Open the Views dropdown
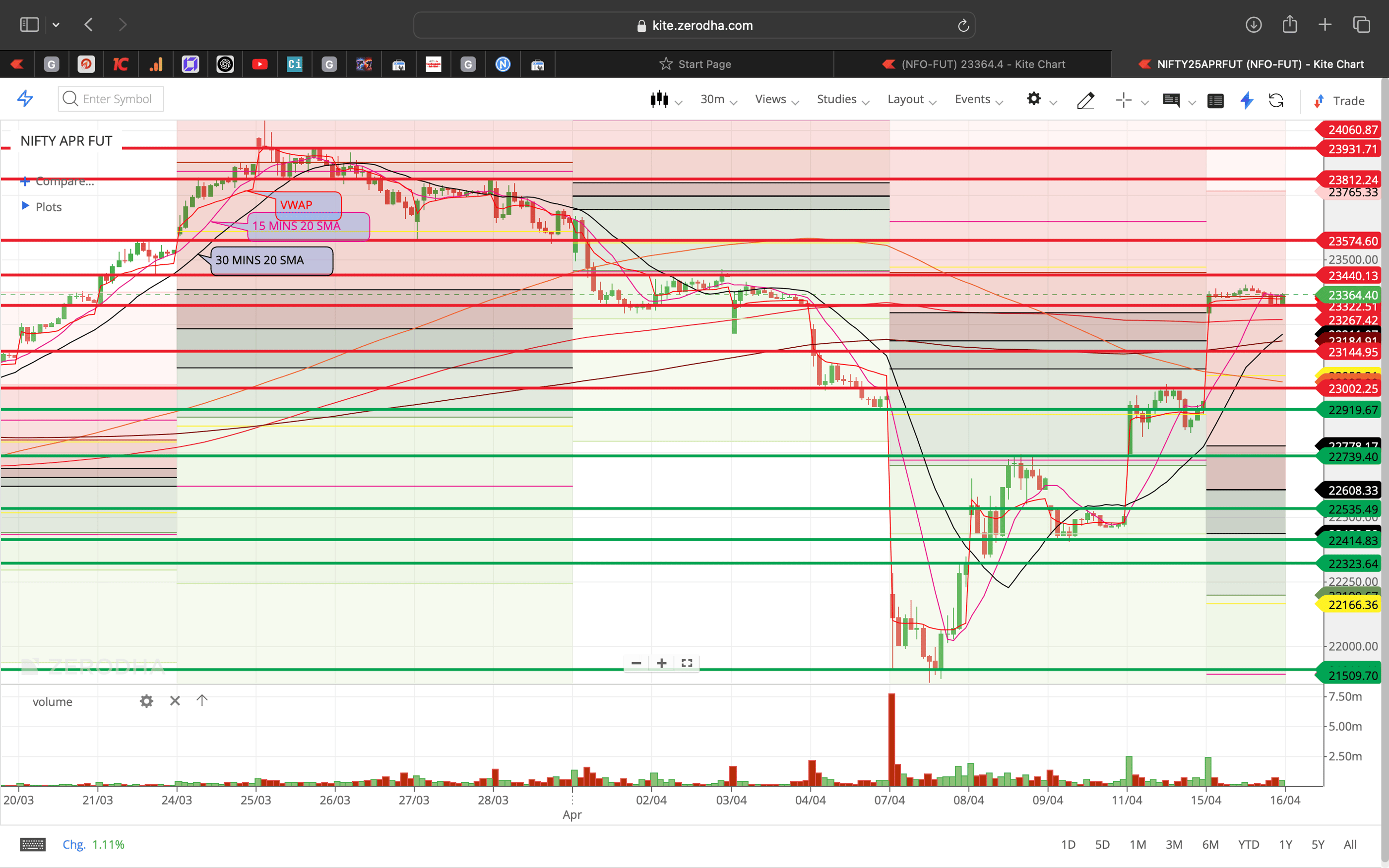The width and height of the screenshot is (1389, 868). (x=771, y=99)
